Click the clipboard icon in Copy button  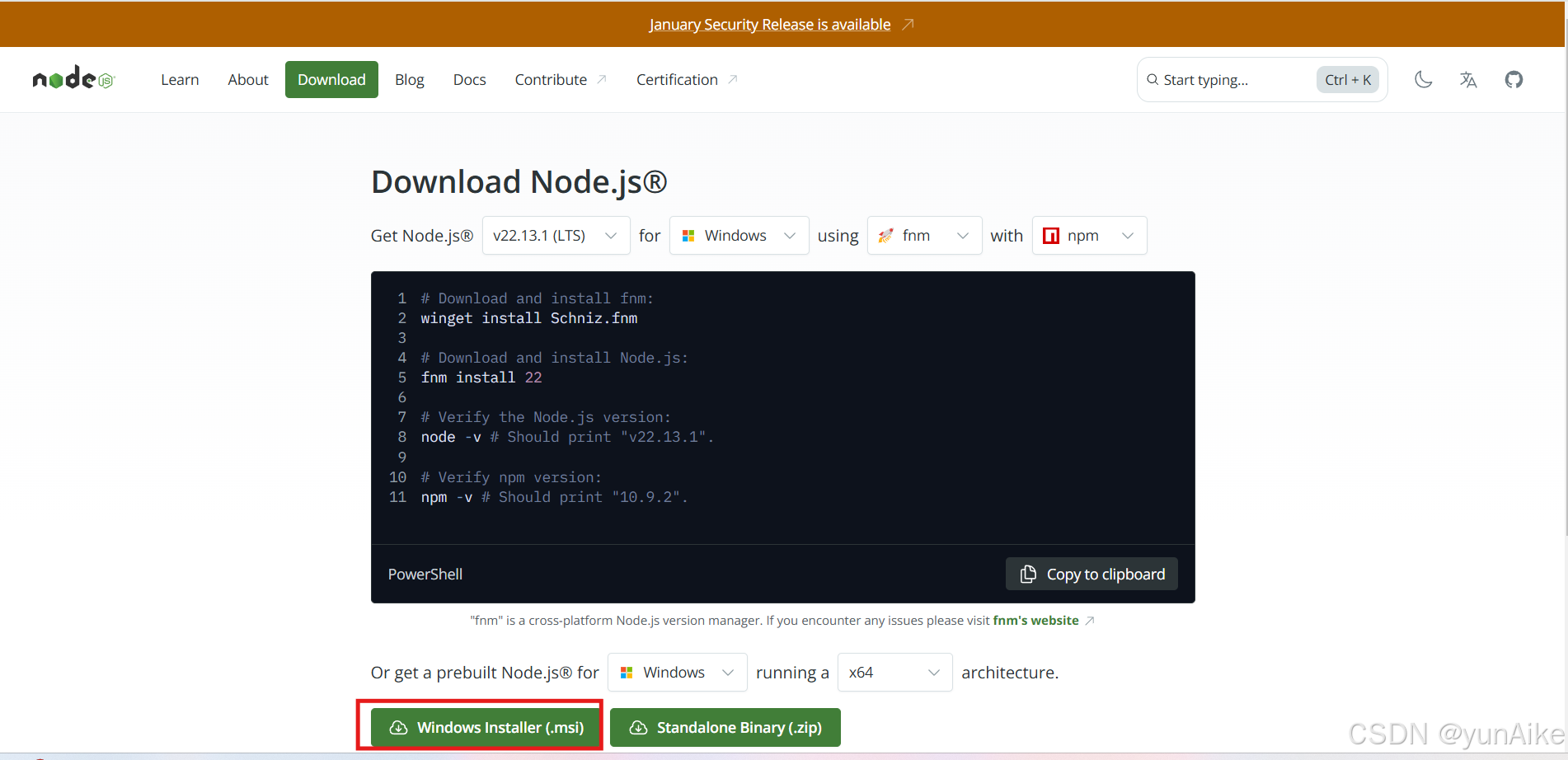[x=1028, y=574]
